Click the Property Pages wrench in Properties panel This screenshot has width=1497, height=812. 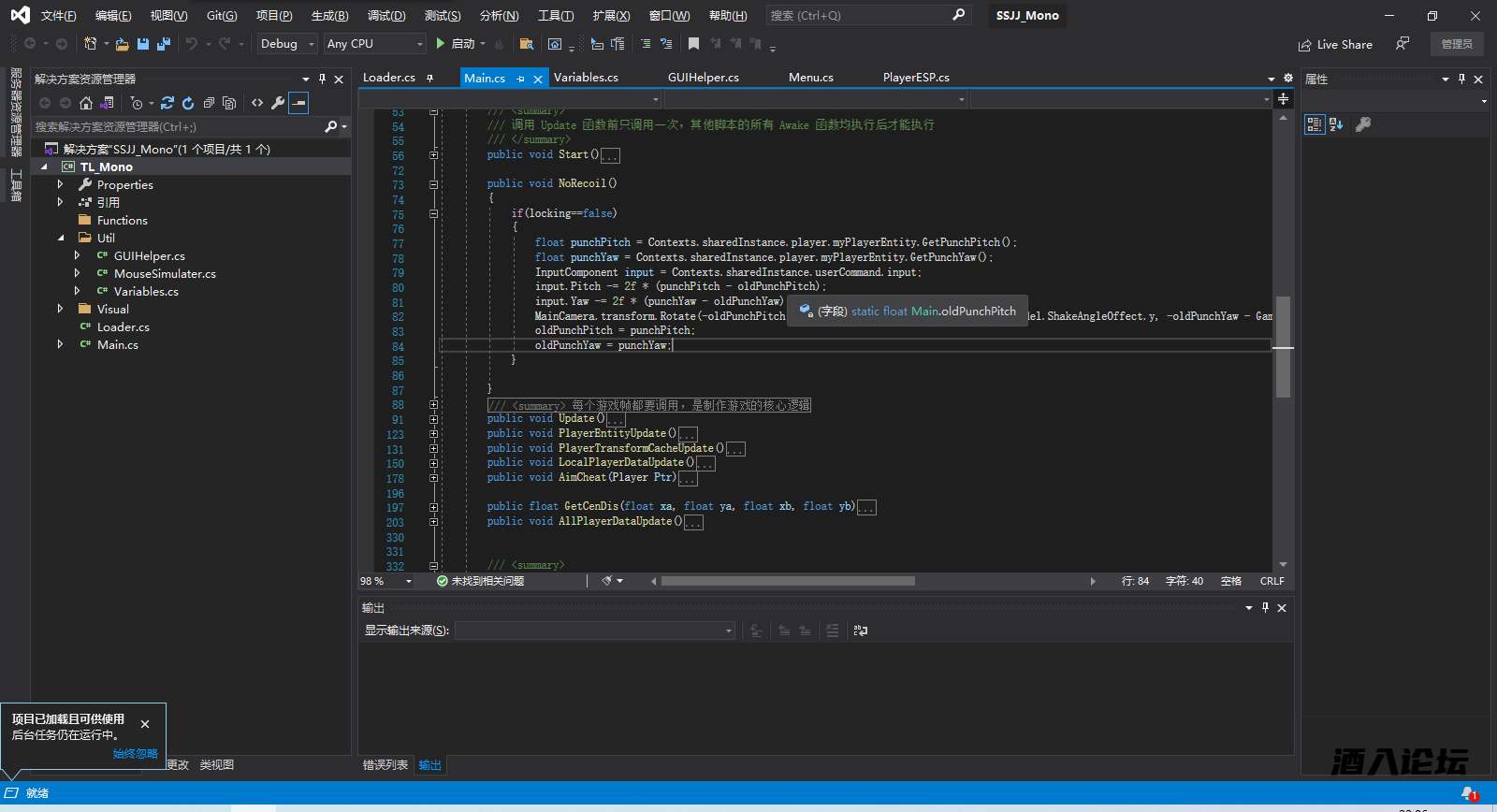pos(1363,124)
